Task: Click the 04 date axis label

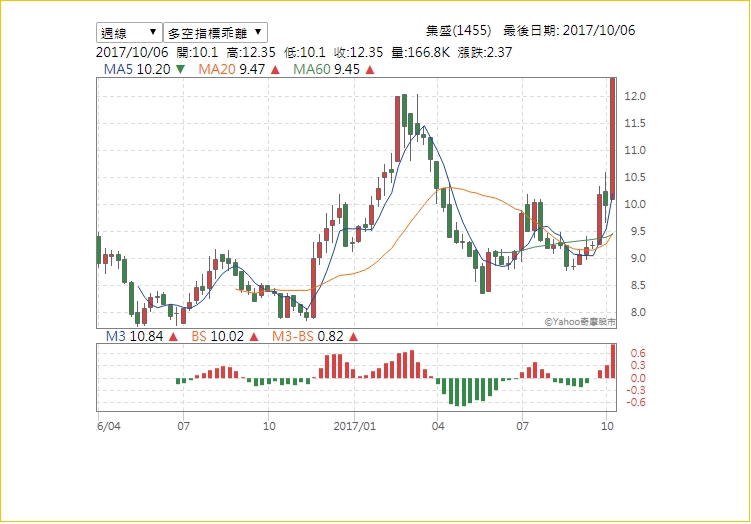Action: click(438, 426)
